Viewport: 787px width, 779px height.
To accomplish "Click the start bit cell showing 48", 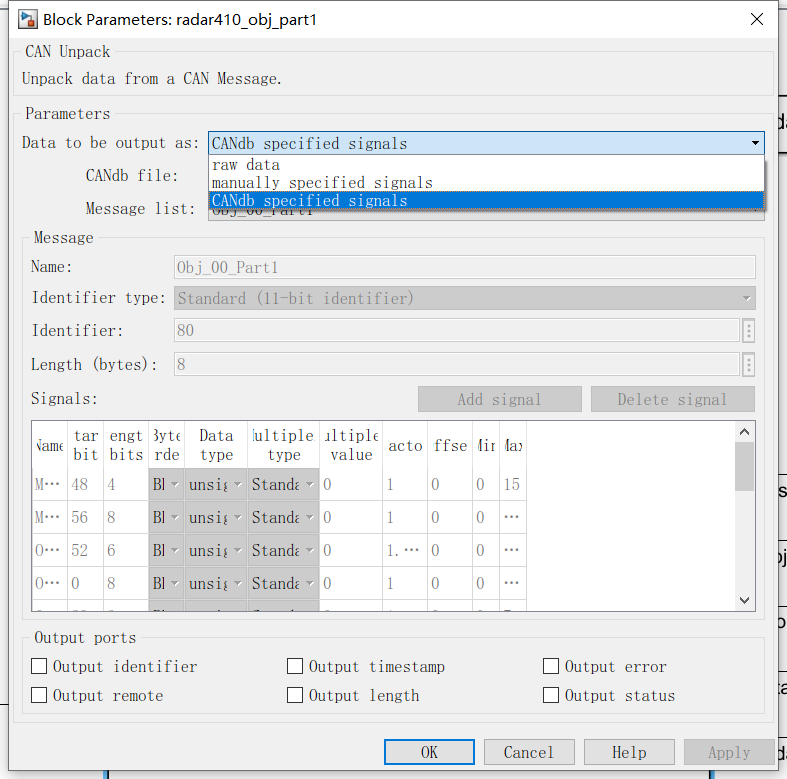I will [x=85, y=484].
